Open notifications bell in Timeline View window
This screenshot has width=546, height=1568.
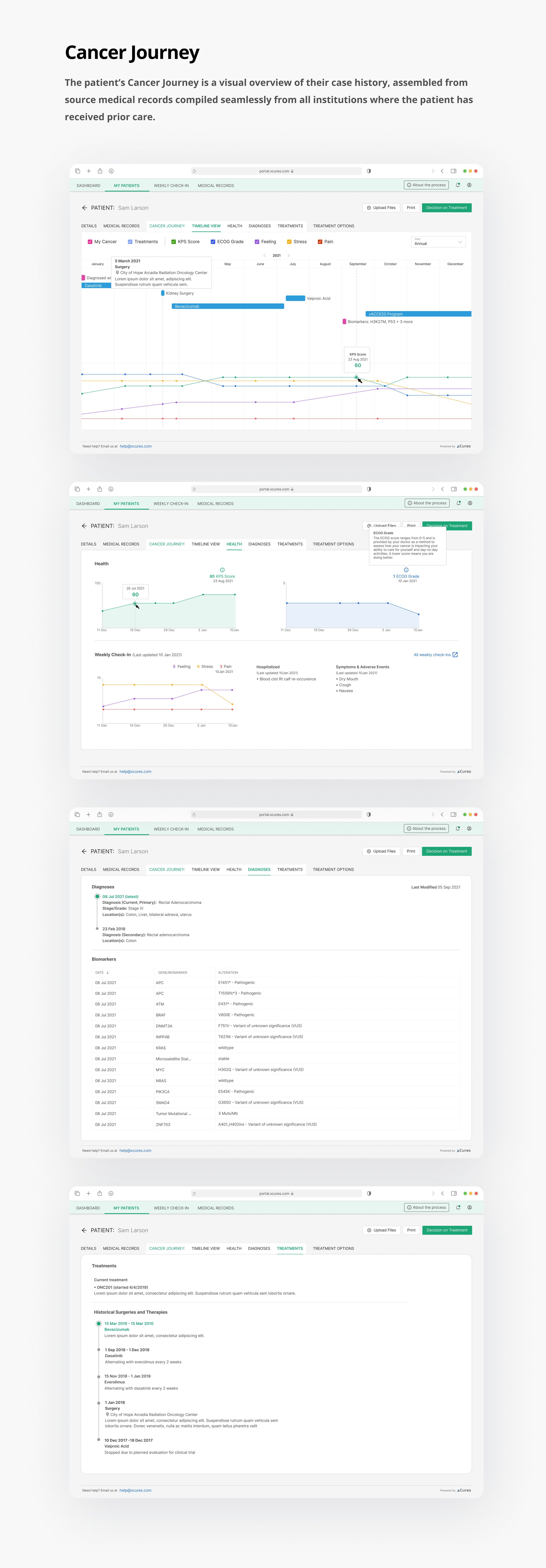point(458,185)
